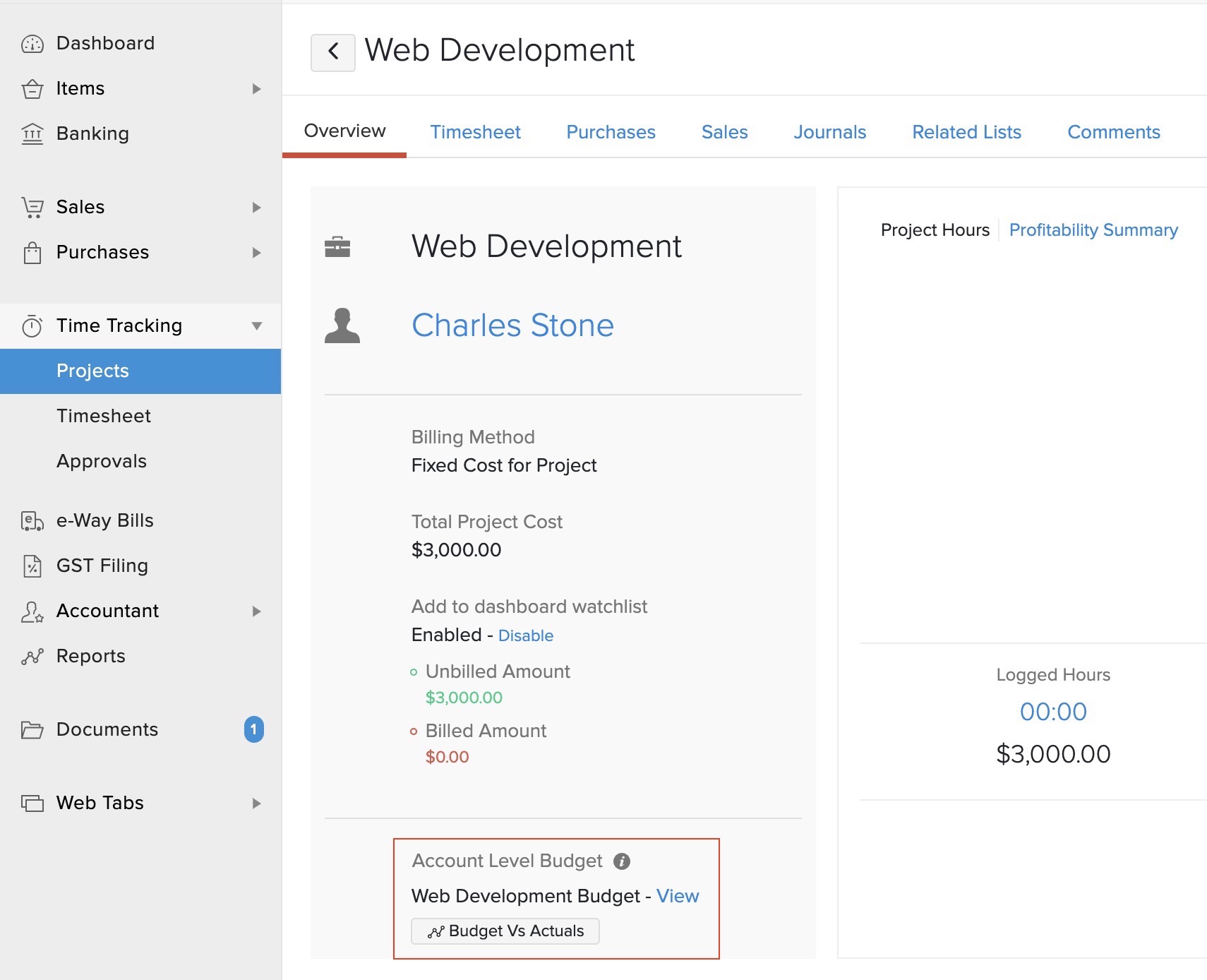Image resolution: width=1207 pixels, height=980 pixels.
Task: Expand the Items submenu arrow
Action: tap(256, 89)
